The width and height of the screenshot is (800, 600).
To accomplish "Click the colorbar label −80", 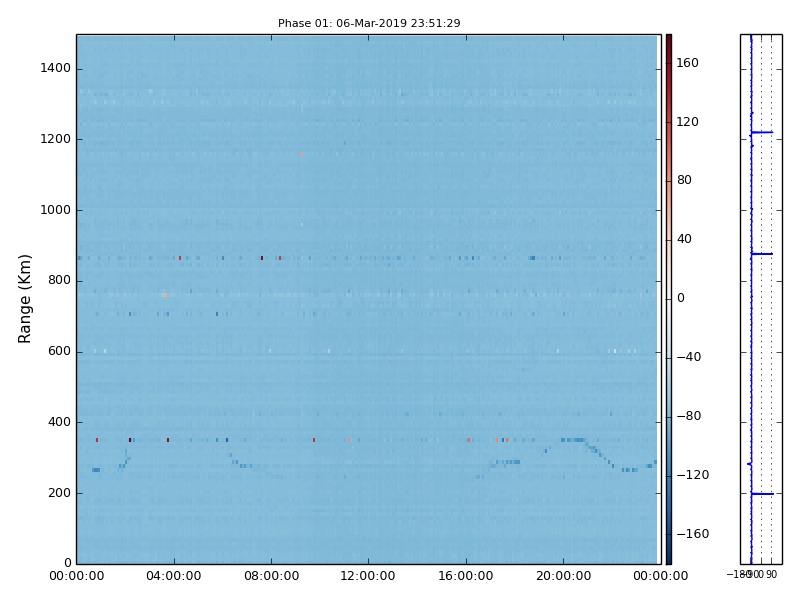I will (x=689, y=416).
